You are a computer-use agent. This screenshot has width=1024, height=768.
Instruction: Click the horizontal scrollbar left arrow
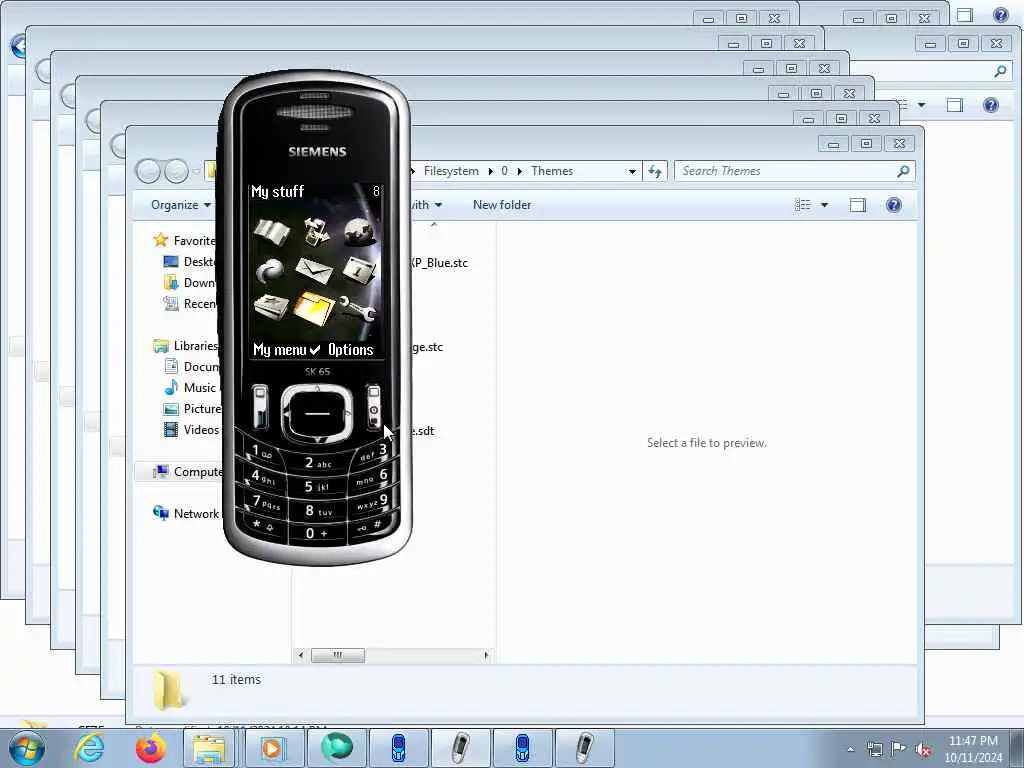coord(300,654)
